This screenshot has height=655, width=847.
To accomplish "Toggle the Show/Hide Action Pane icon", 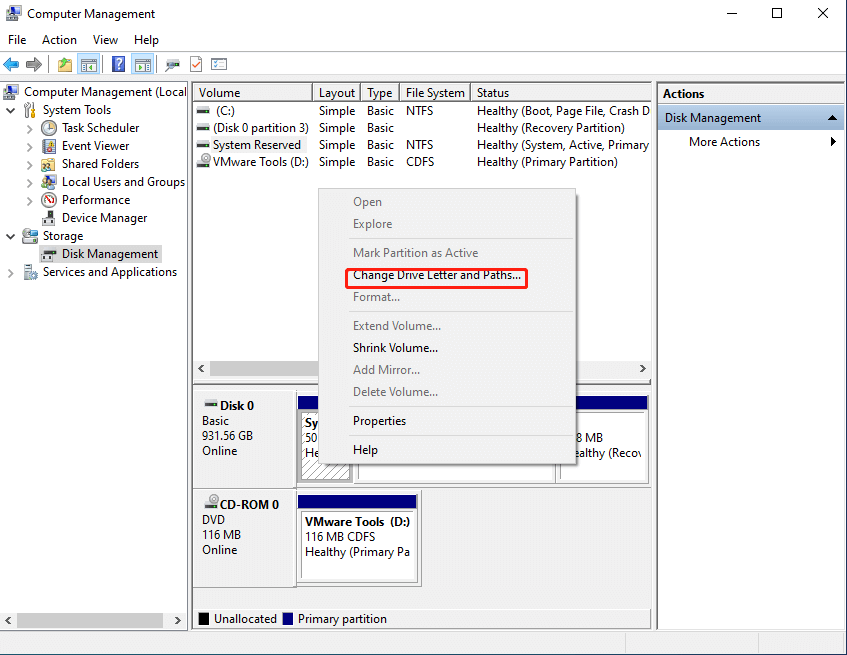I will (143, 65).
